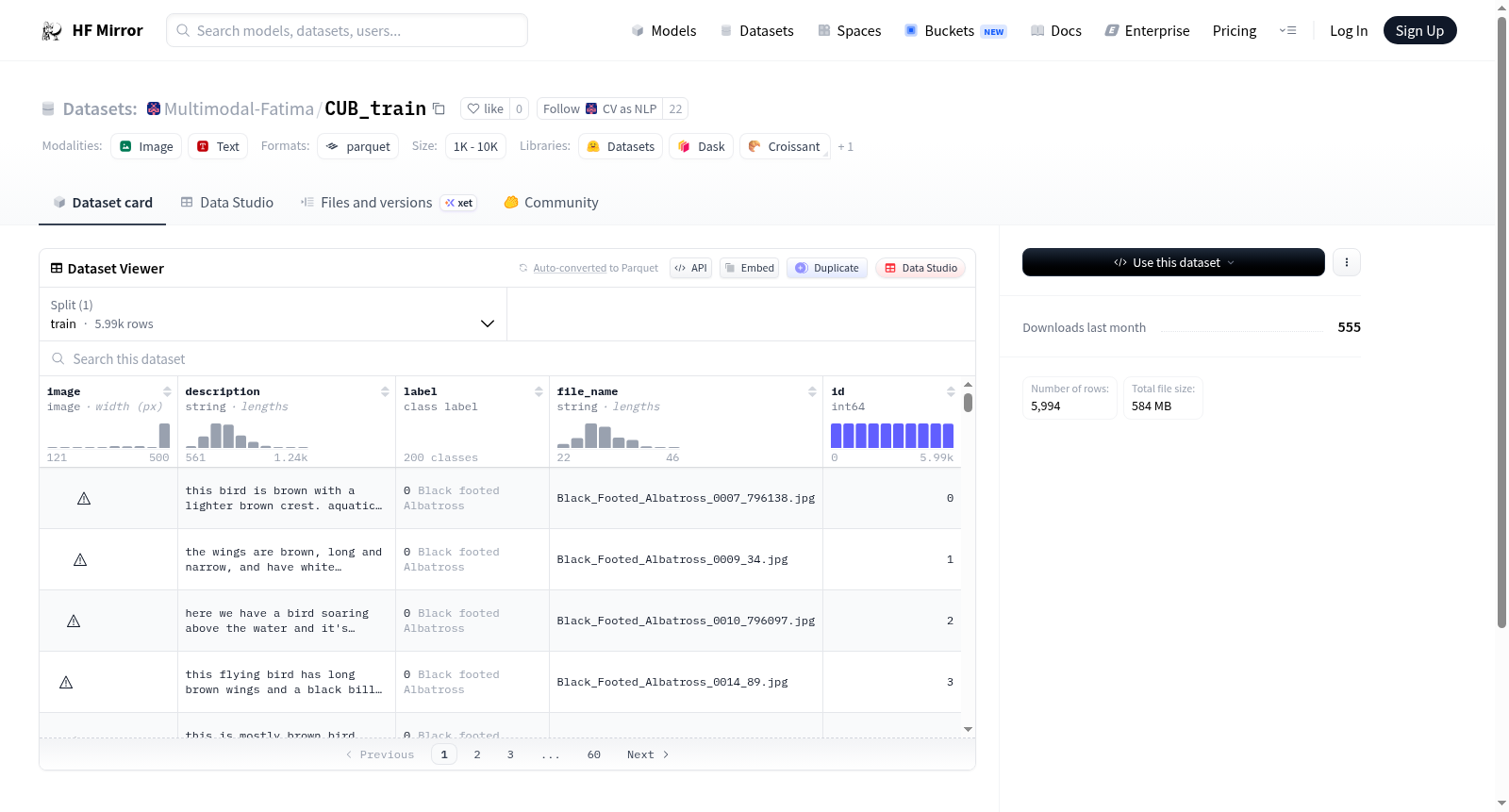Click the warning icon in the row with id 0

(84, 498)
